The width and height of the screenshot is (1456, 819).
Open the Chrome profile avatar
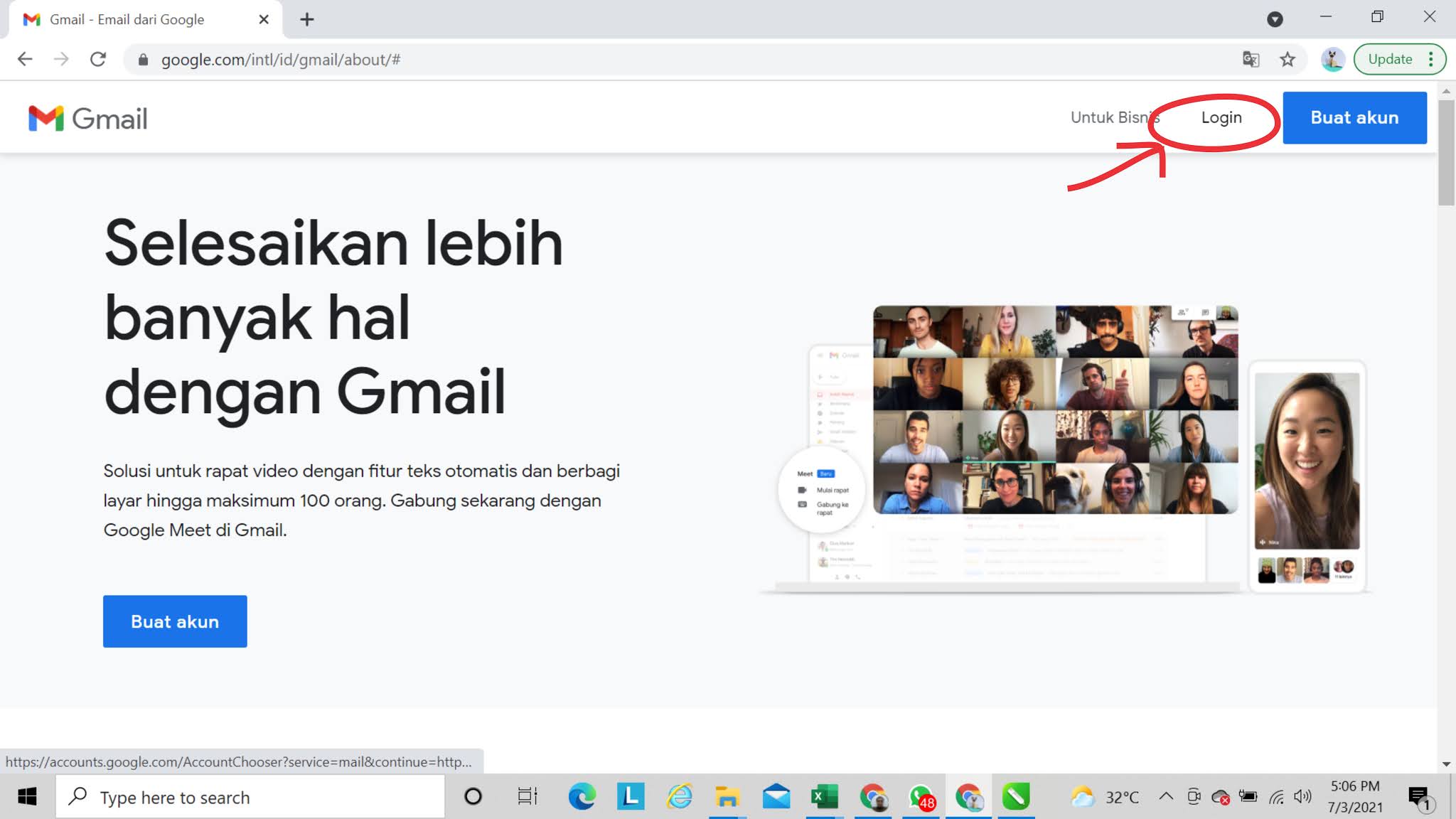coord(1332,60)
